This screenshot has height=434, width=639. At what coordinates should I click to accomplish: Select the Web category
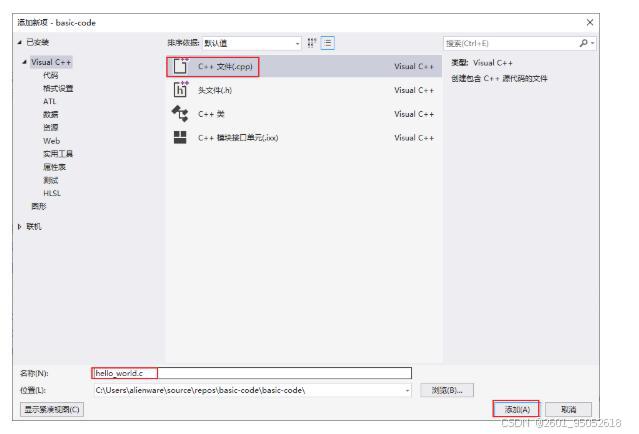tap(52, 141)
